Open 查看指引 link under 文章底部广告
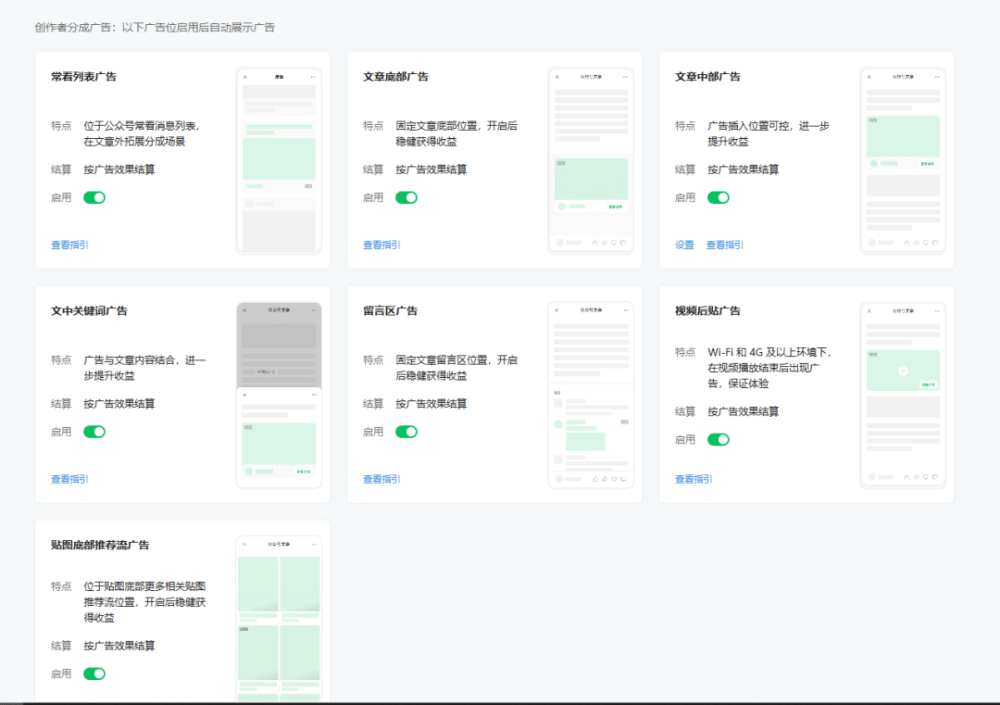This screenshot has height=705, width=1000. tap(381, 245)
